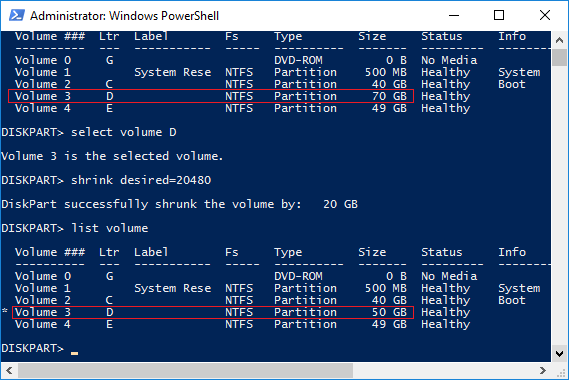The height and width of the screenshot is (380, 569).
Task: Click the PowerShell icon in title bar
Action: click(x=17, y=16)
